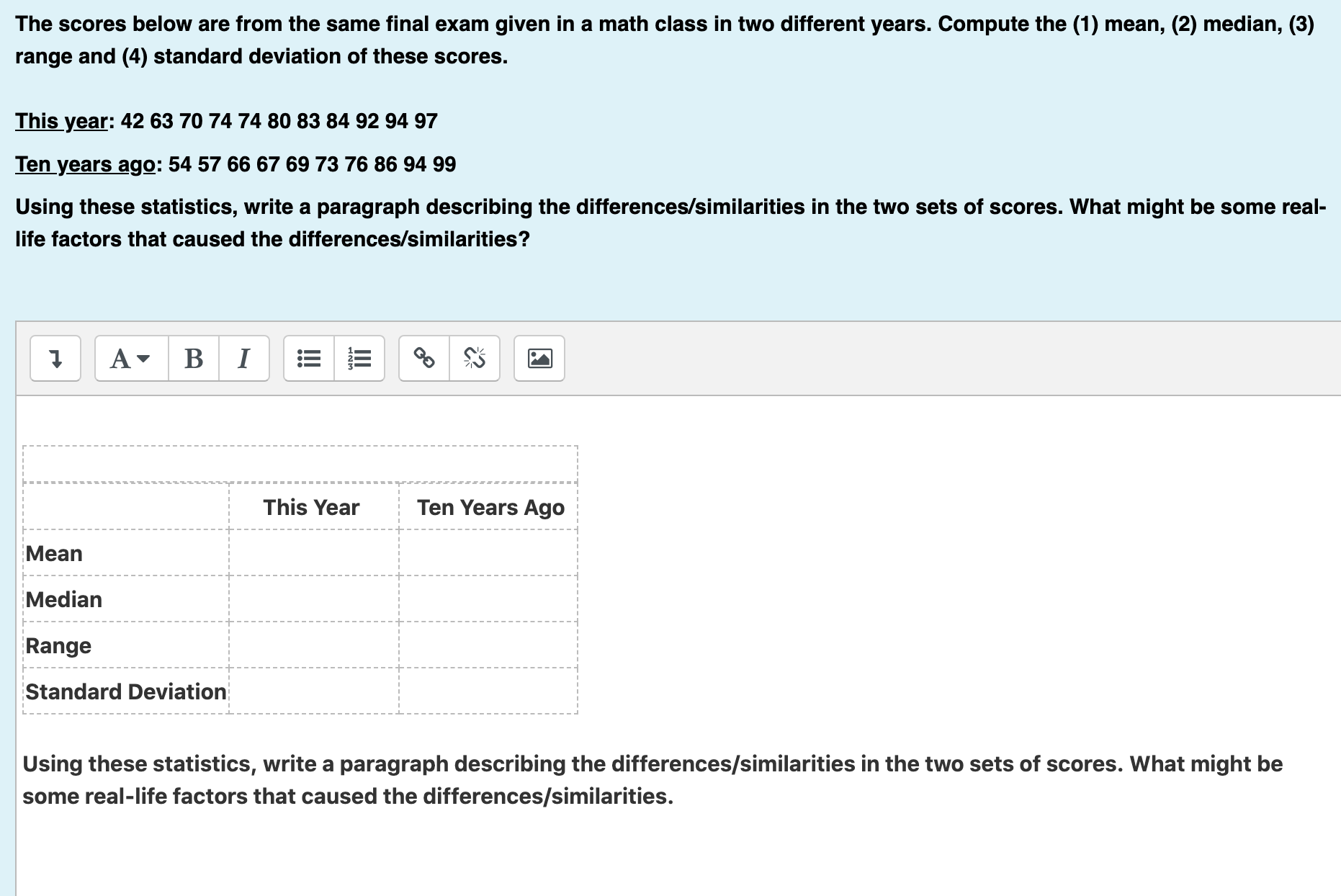This screenshot has width=1341, height=896.
Task: Select Standard Deviation cell under This Year
Action: click(314, 691)
